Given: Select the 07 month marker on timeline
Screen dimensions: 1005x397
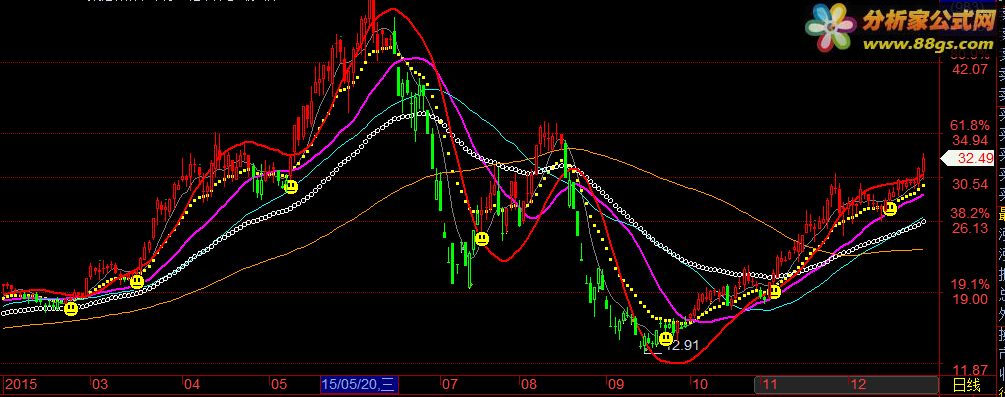Looking at the screenshot, I should tap(449, 385).
